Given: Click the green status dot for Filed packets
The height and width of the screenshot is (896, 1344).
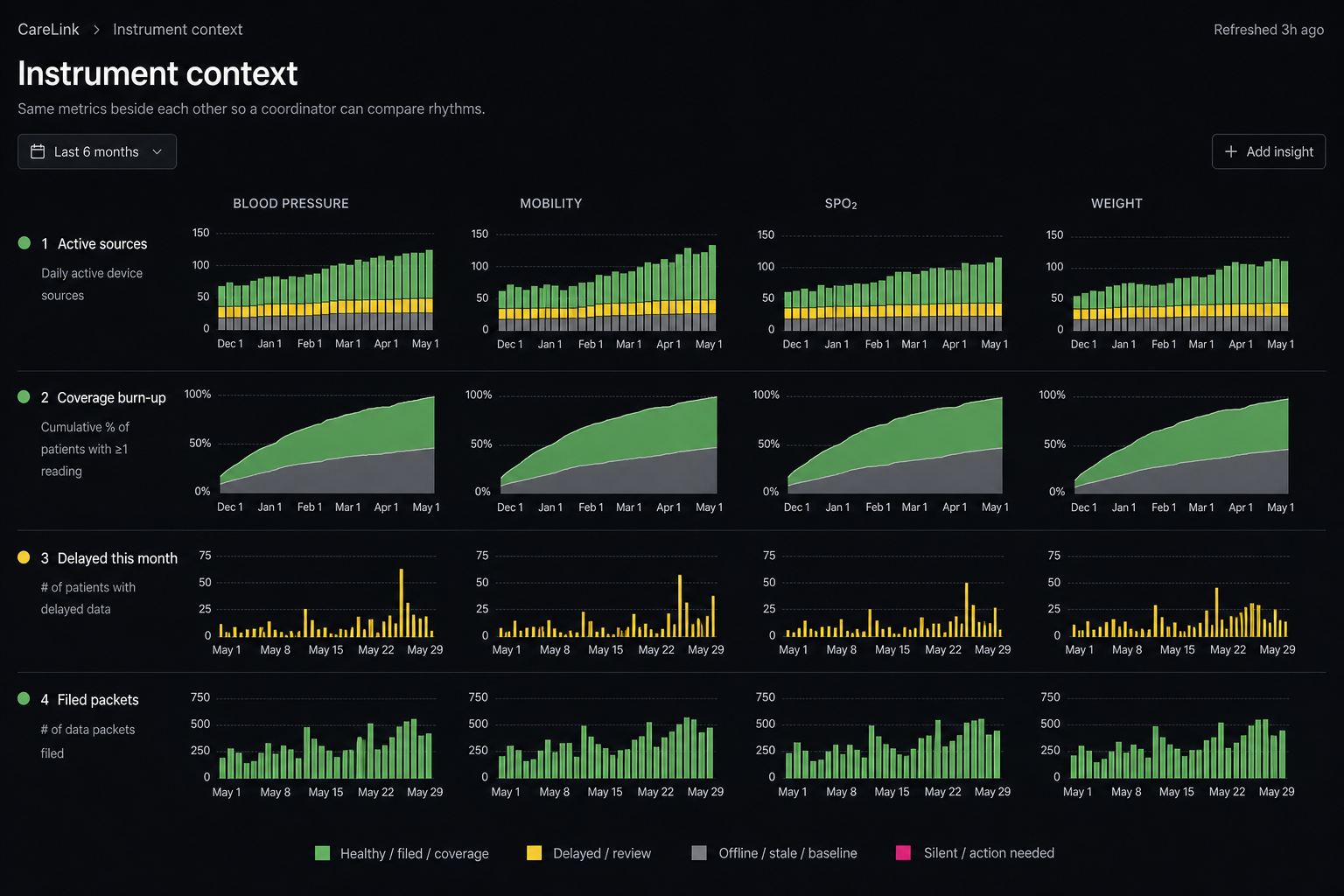Looking at the screenshot, I should pos(24,699).
